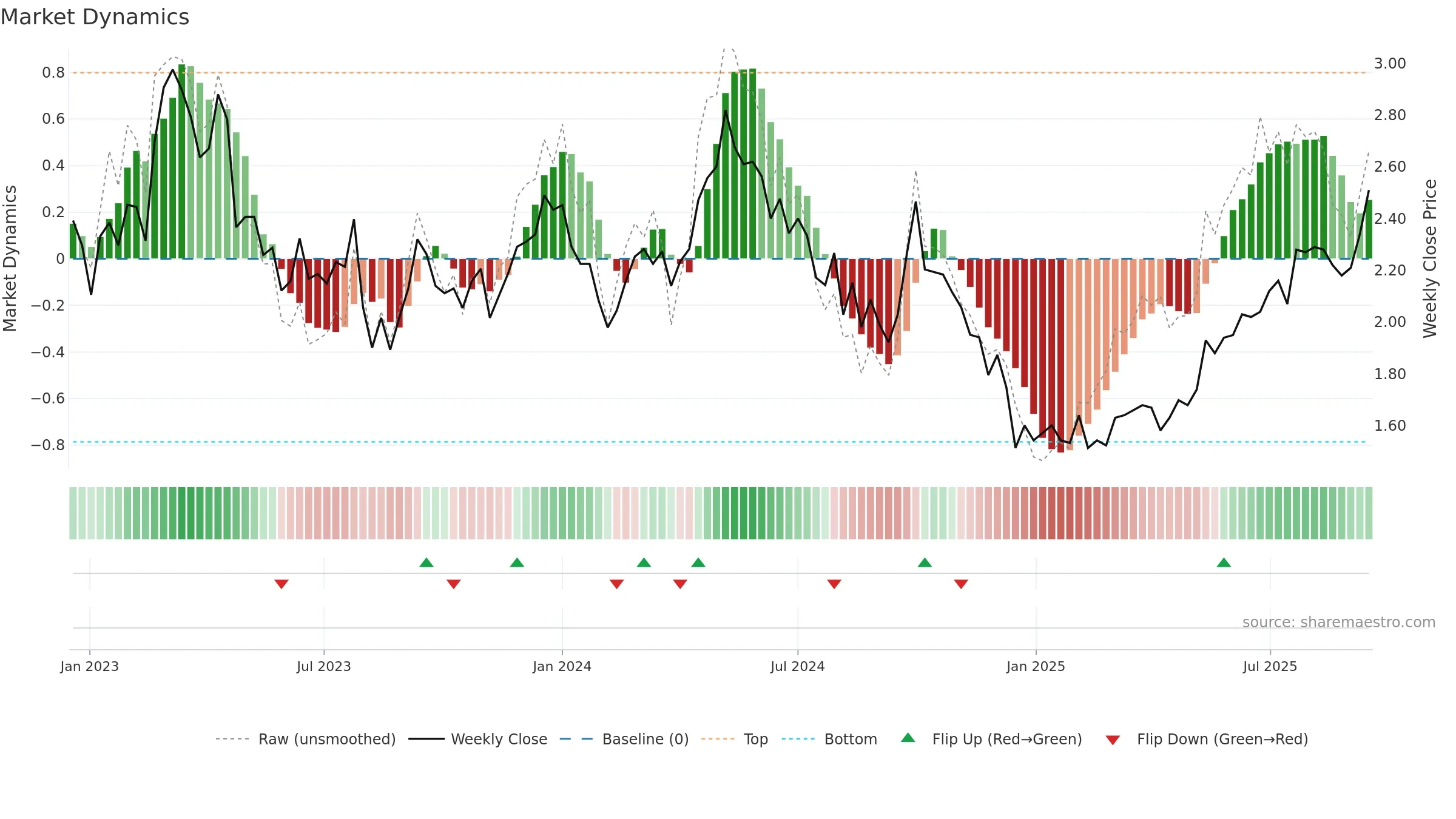
Task: Select the last green flip-up marker before Jul 2025
Action: tap(1224, 562)
